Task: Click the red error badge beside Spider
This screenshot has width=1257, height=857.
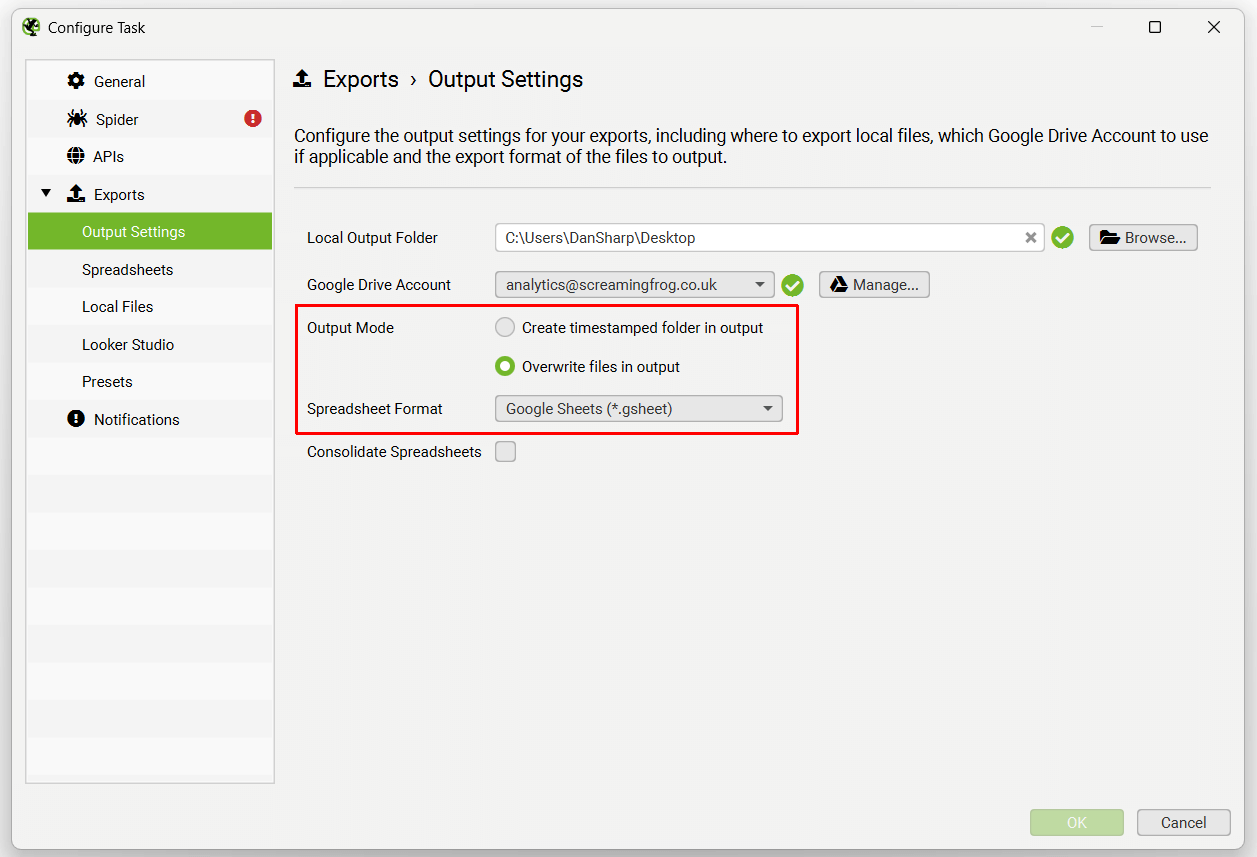Action: (252, 118)
